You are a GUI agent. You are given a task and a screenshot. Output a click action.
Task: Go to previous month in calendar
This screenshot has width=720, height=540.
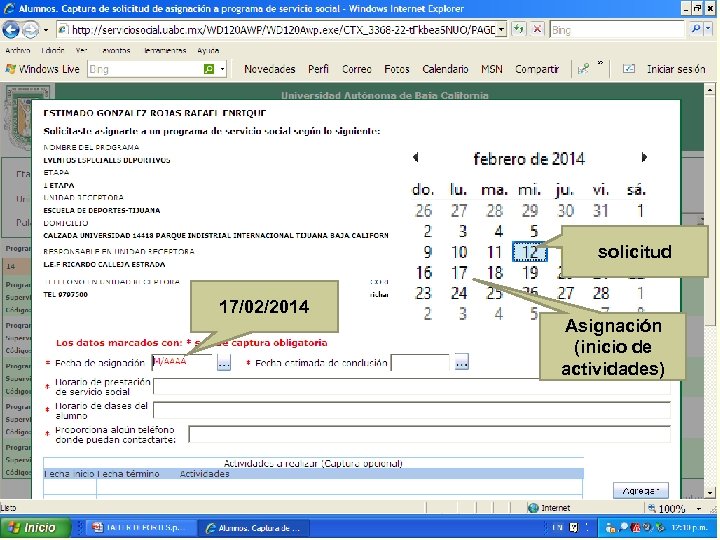416,158
